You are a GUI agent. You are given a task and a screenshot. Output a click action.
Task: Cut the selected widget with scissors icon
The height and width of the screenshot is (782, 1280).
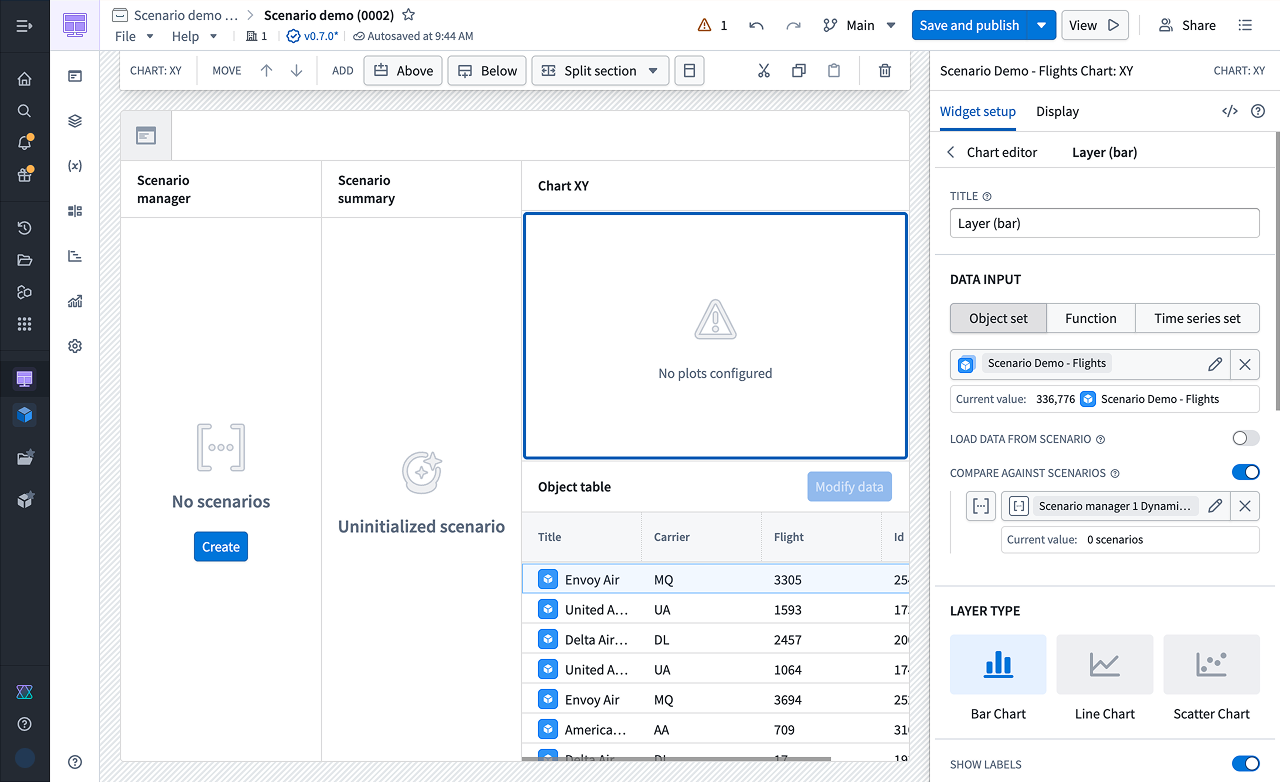[x=764, y=71]
